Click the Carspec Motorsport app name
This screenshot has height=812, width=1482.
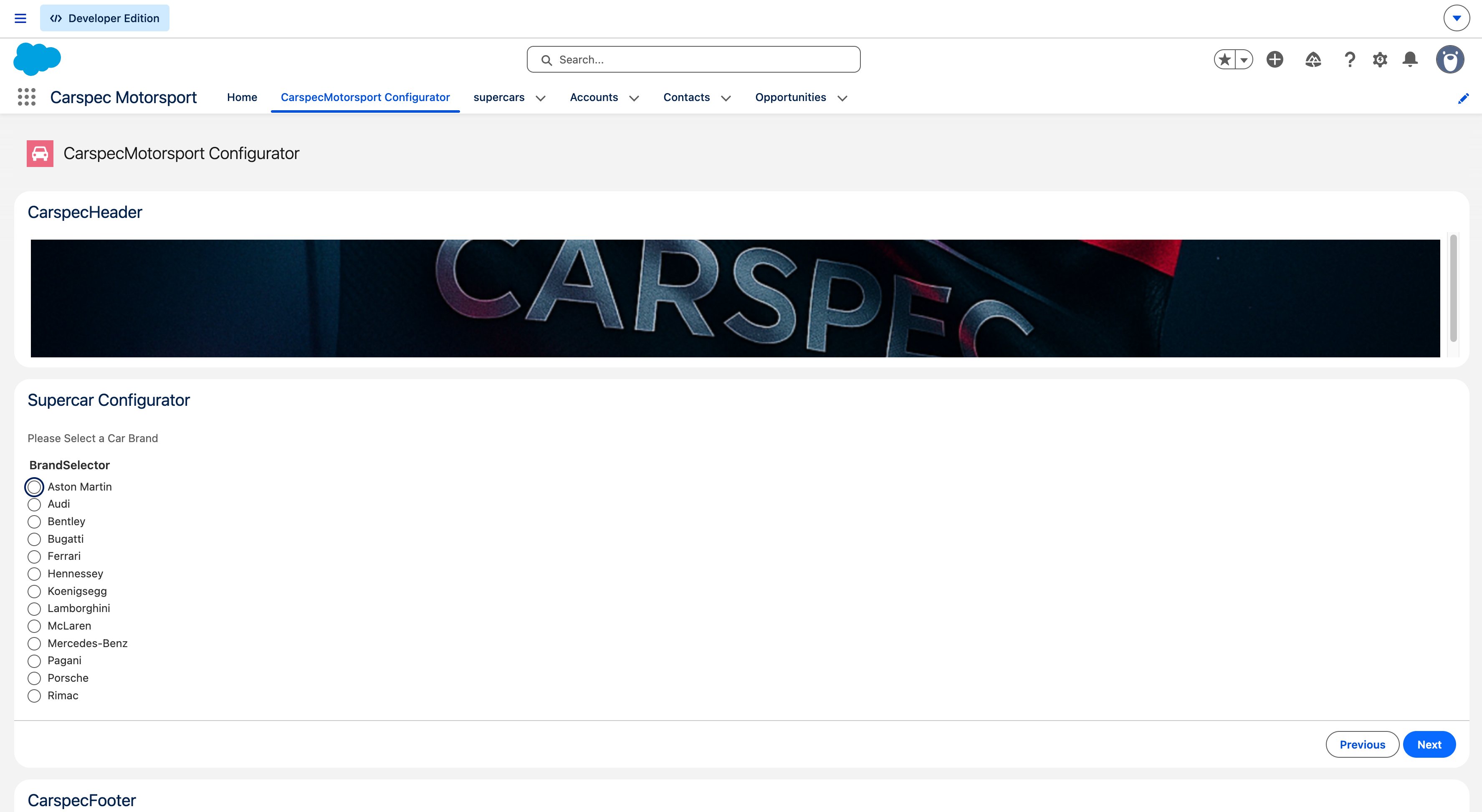pos(123,97)
